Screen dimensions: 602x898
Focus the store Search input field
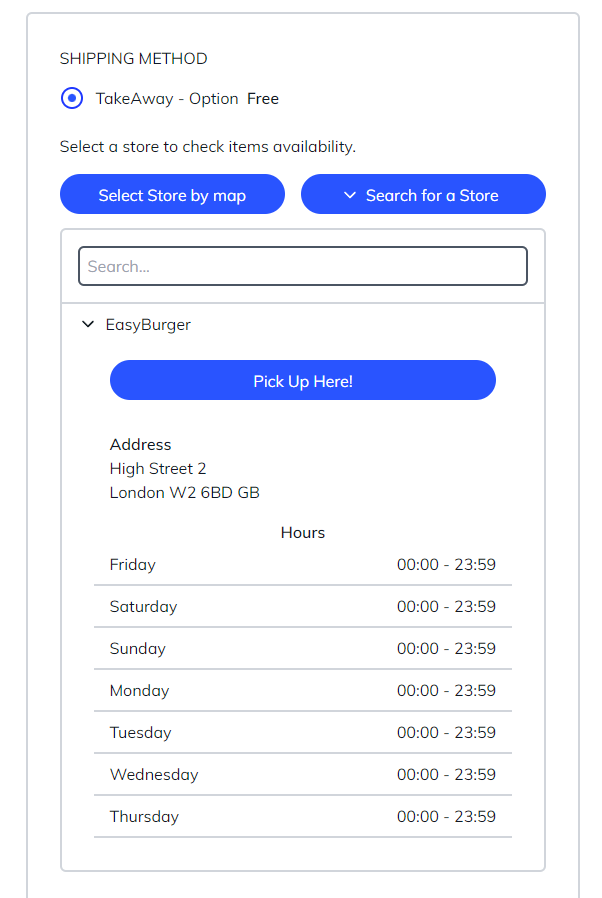(x=302, y=267)
